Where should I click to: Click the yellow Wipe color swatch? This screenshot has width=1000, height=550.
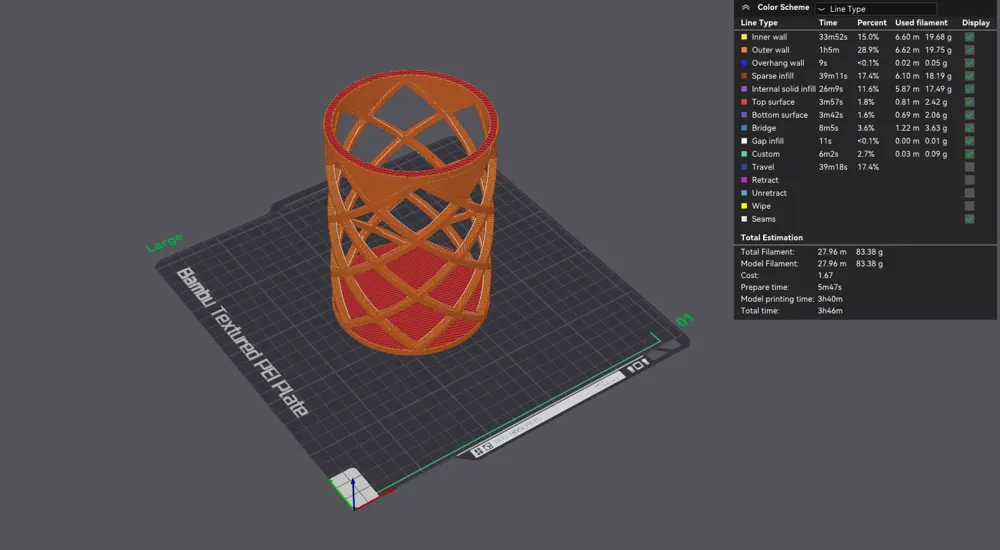[x=744, y=206]
